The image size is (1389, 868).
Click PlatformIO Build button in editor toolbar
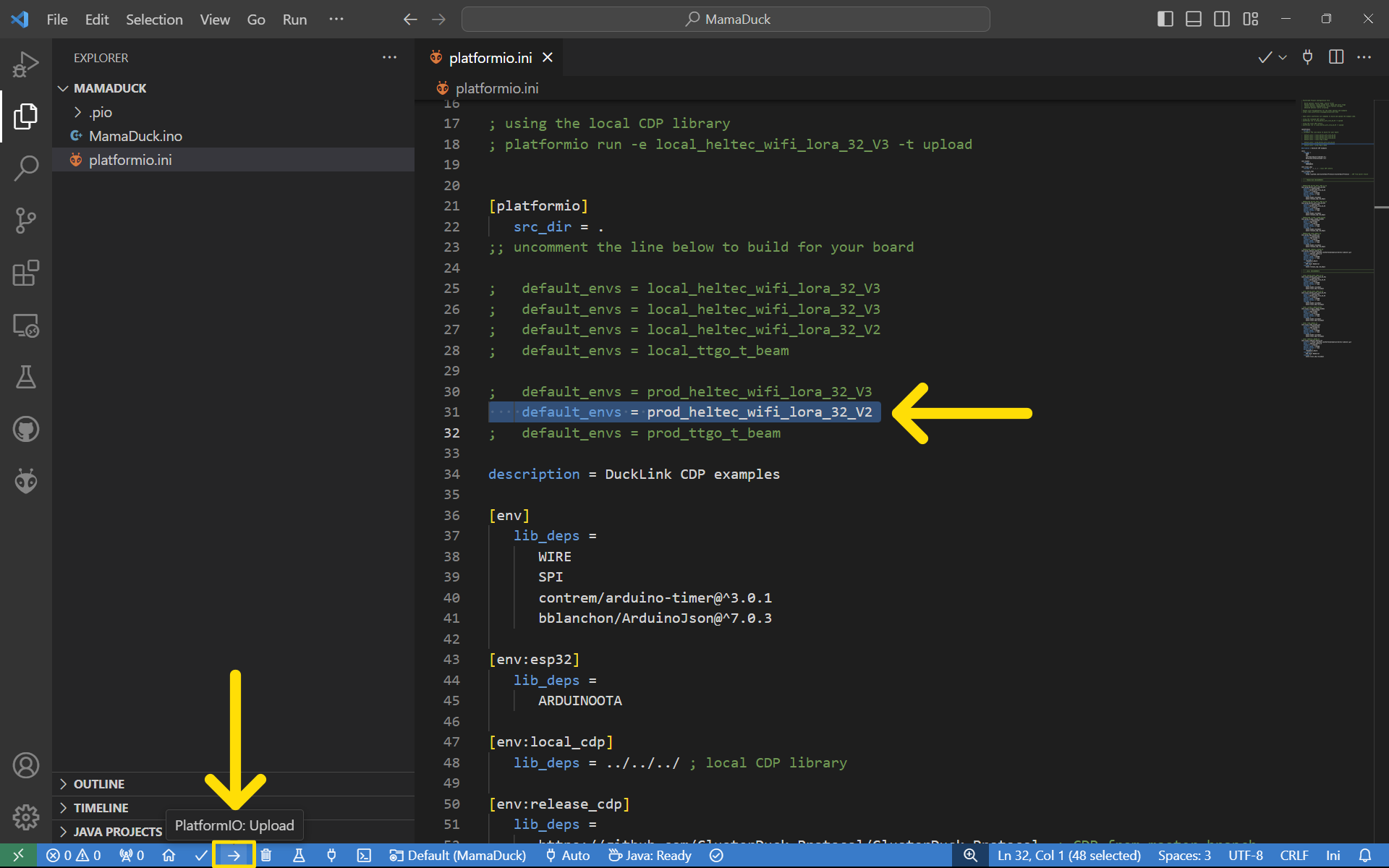[x=1265, y=57]
